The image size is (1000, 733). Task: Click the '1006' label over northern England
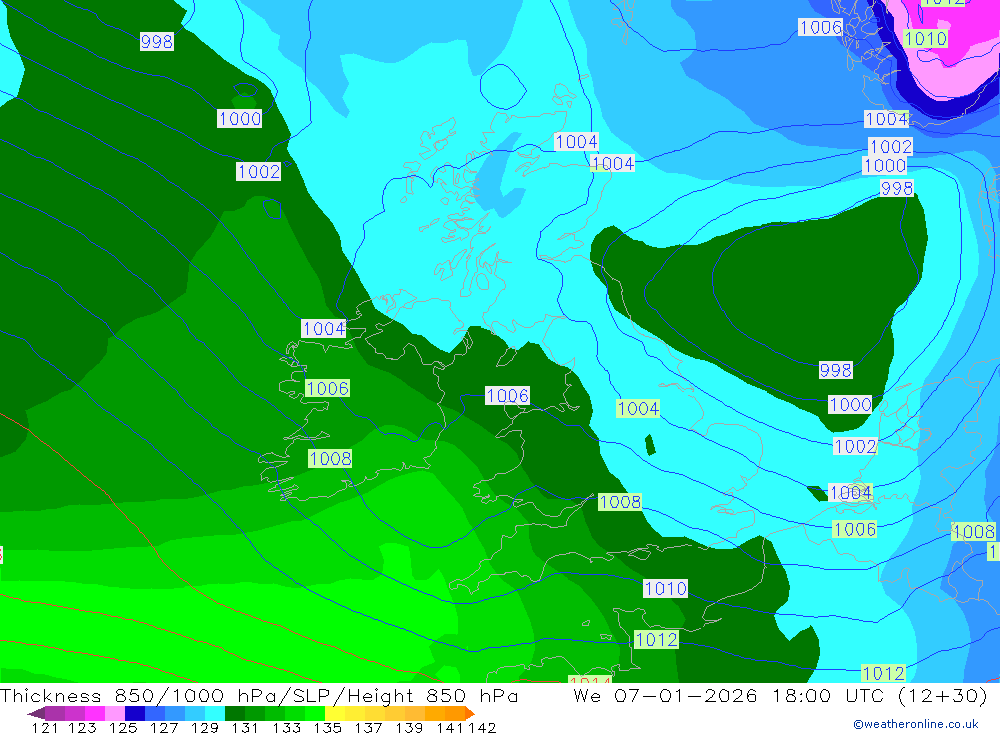pos(508,396)
